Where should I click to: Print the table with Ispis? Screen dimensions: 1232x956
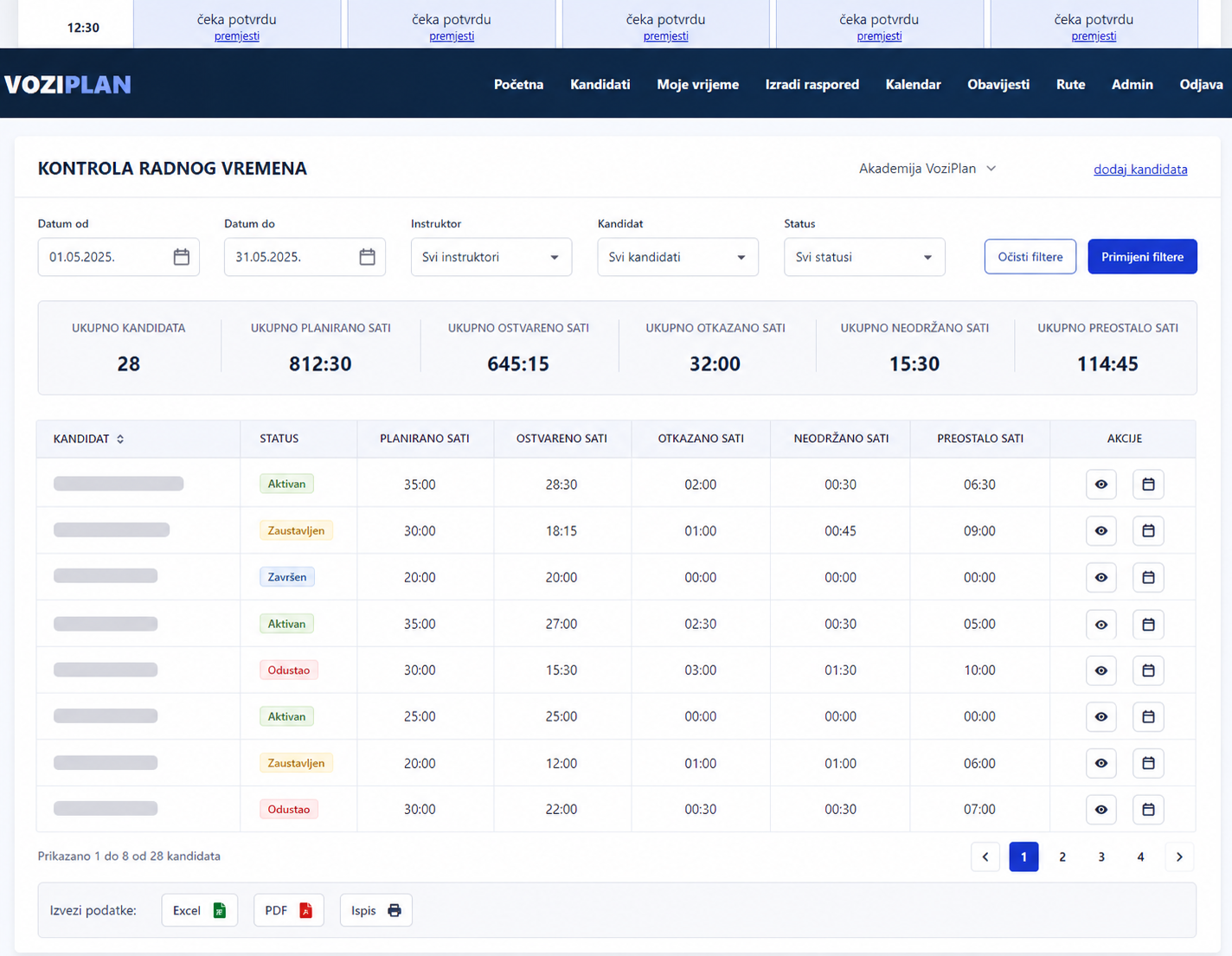point(375,910)
